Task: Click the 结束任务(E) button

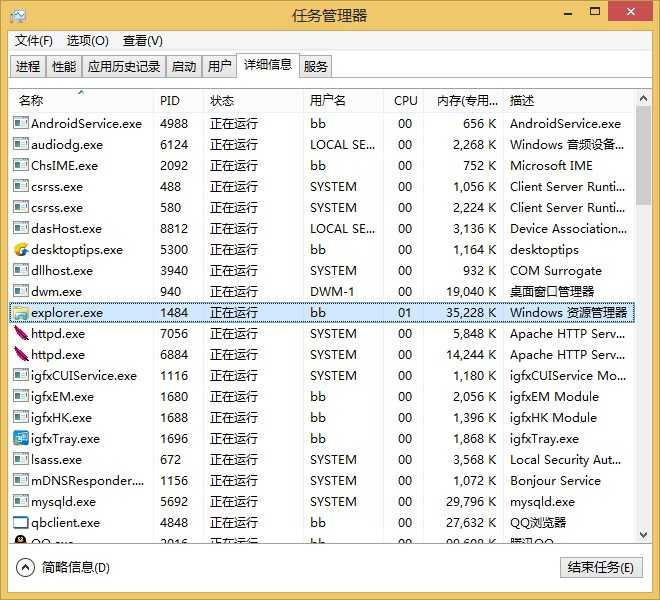Action: tap(601, 568)
